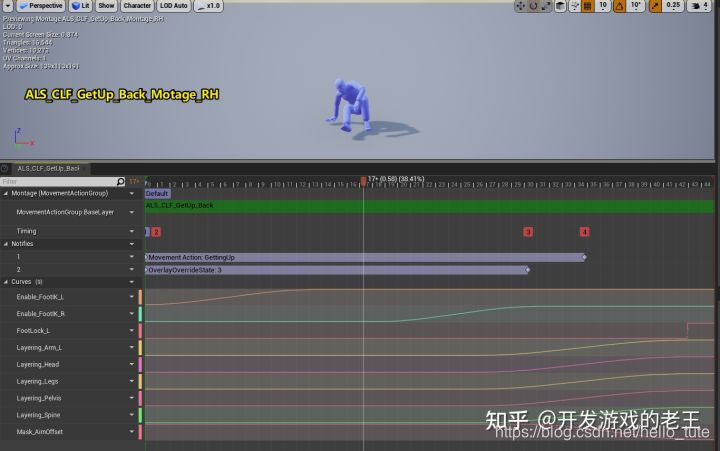Open the Montage track dropdown arrow
The height and width of the screenshot is (451, 720).
pyautogui.click(x=132, y=194)
